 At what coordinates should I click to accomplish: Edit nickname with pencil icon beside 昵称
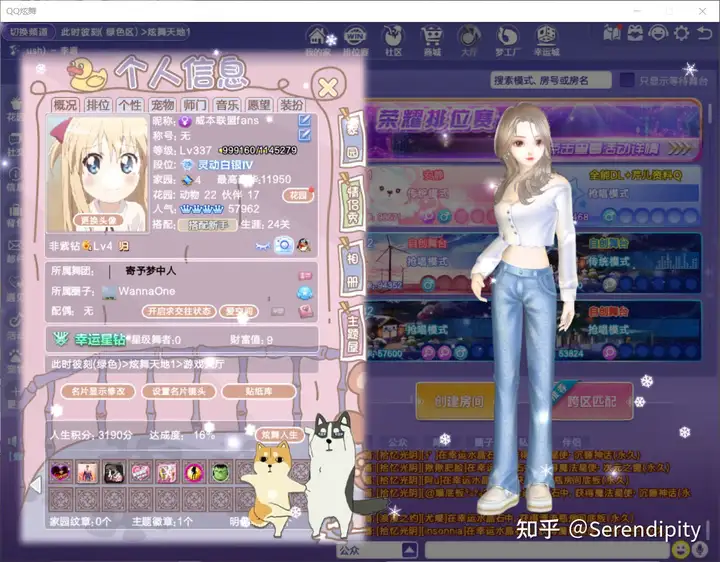(x=304, y=120)
